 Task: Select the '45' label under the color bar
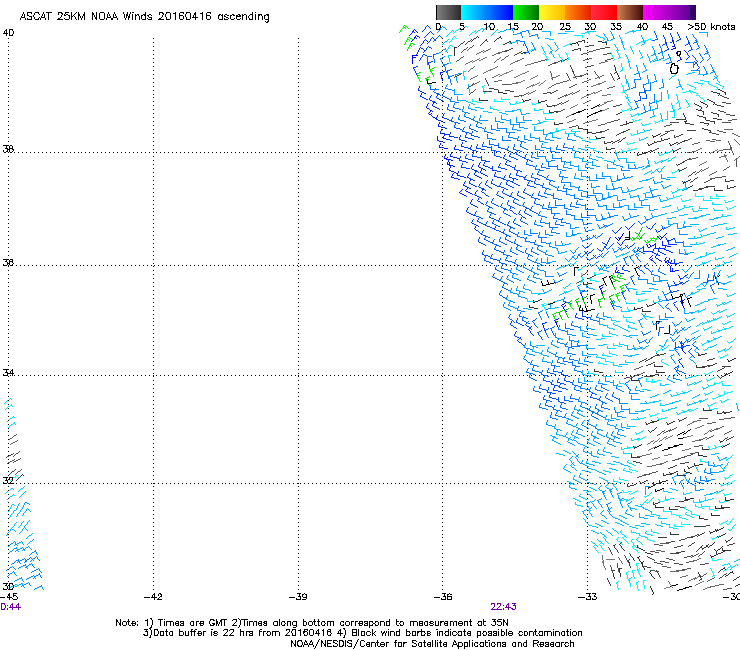[x=667, y=27]
